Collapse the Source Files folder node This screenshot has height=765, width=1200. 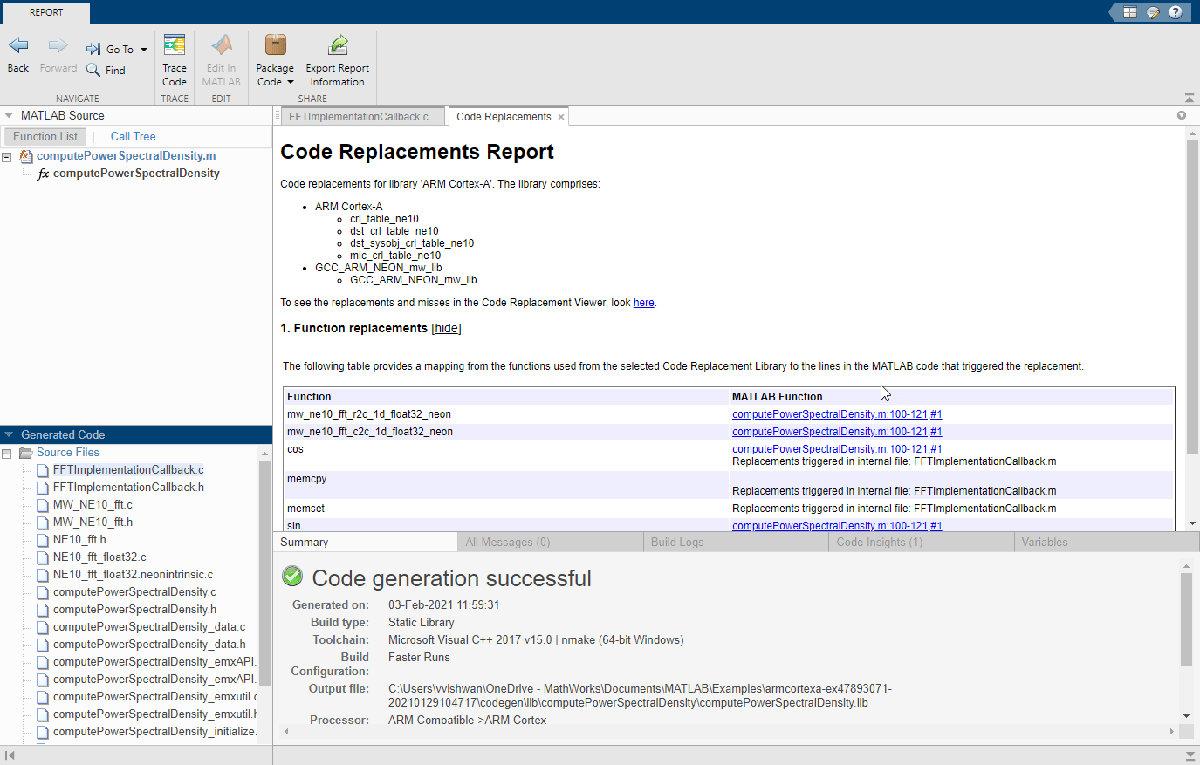[x=8, y=453]
